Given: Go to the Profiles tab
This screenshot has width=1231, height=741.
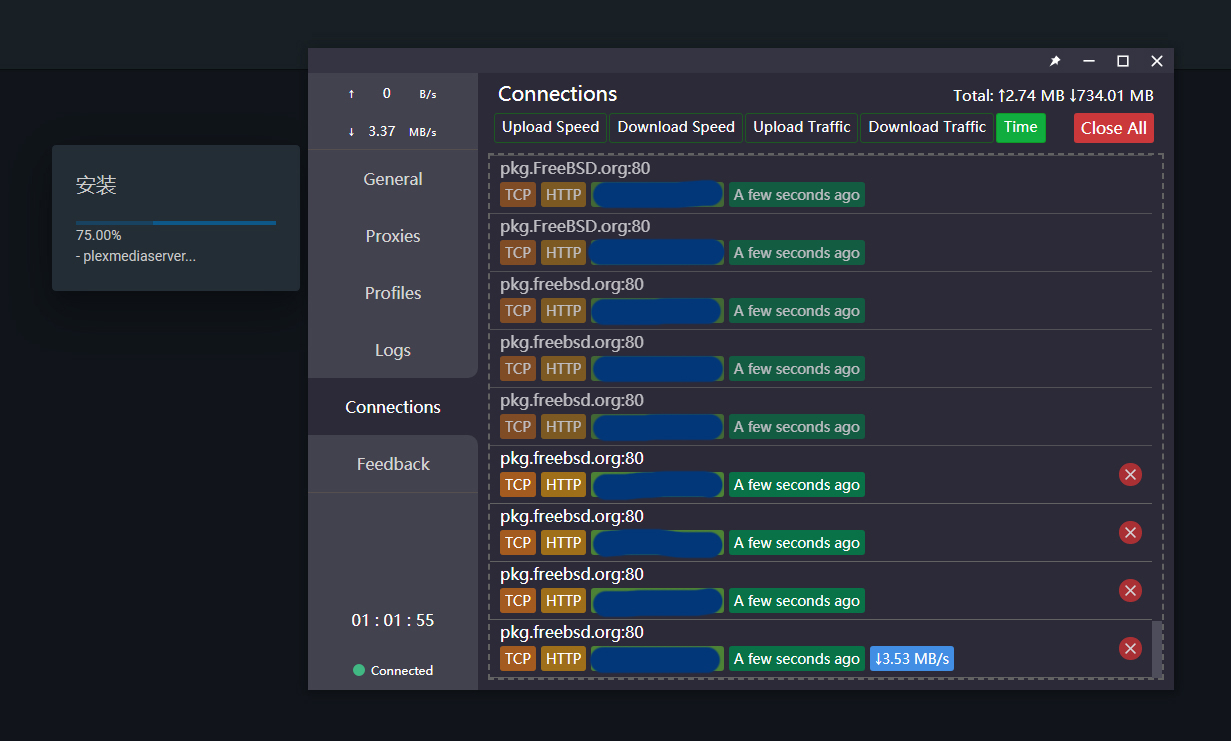Looking at the screenshot, I should coord(393,293).
